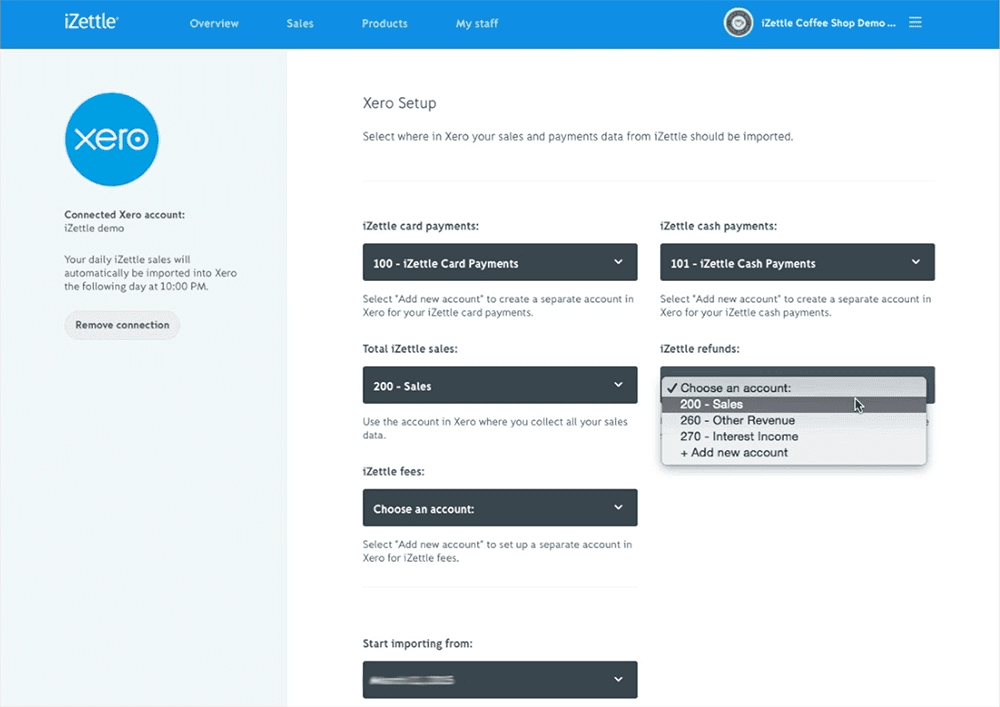1000x707 pixels.
Task: Open the iZettle fees account dropdown
Action: pyautogui.click(x=500, y=507)
